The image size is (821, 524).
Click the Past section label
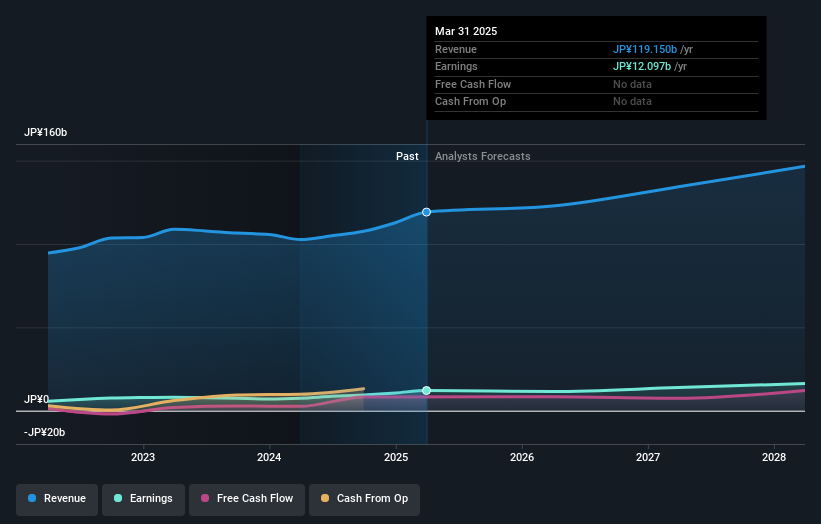[x=407, y=156]
